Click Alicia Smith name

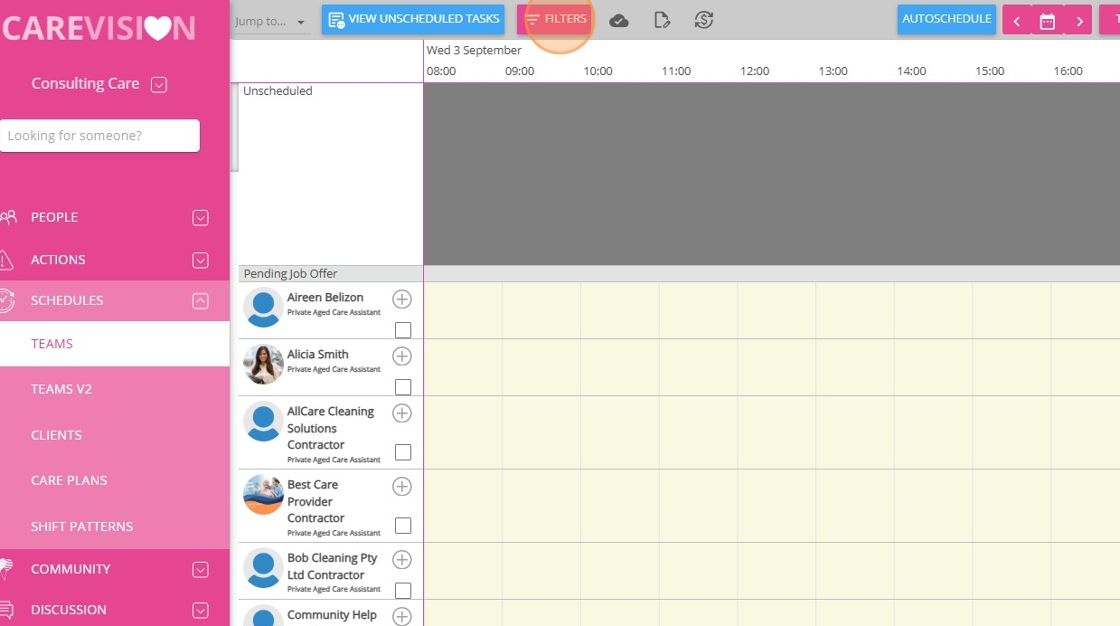pyautogui.click(x=318, y=354)
